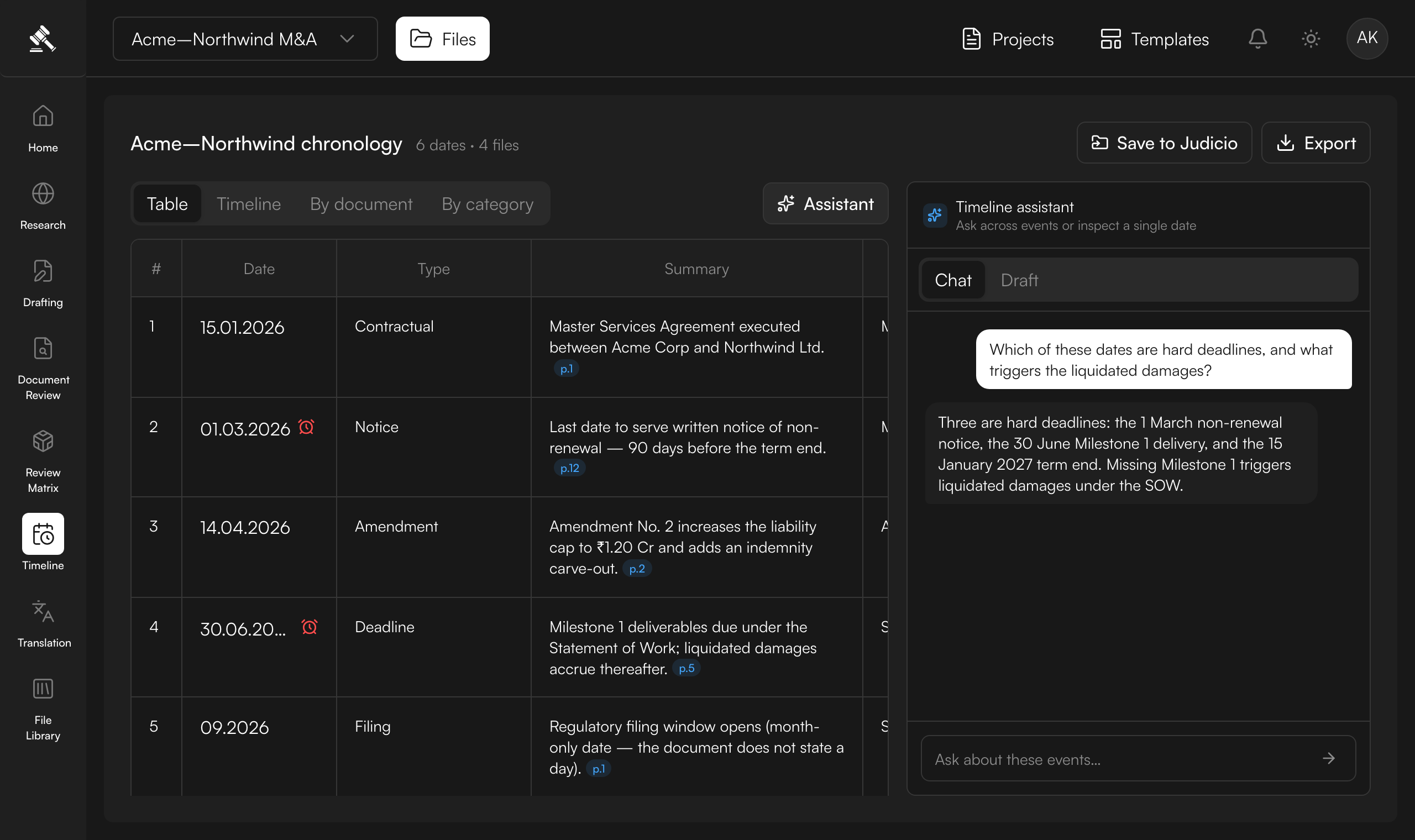This screenshot has height=840, width=1415.
Task: Open the AK user avatar menu
Action: pyautogui.click(x=1367, y=39)
